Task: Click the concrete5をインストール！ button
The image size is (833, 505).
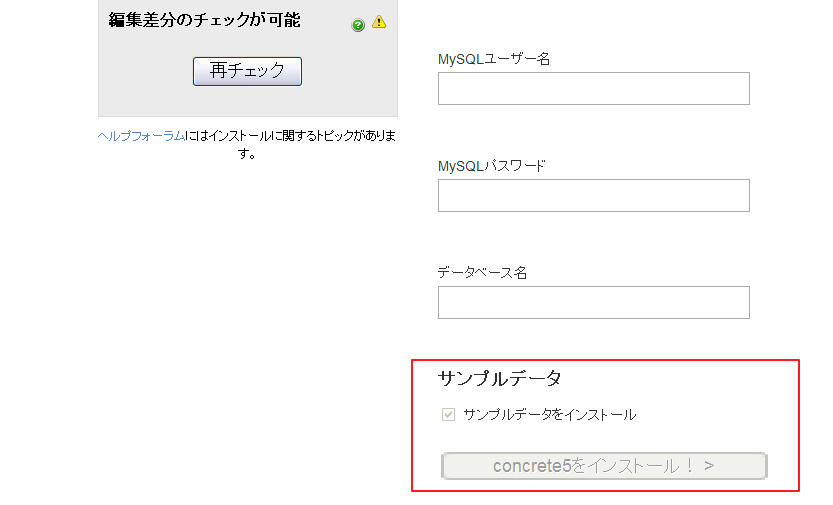Action: coord(604,466)
